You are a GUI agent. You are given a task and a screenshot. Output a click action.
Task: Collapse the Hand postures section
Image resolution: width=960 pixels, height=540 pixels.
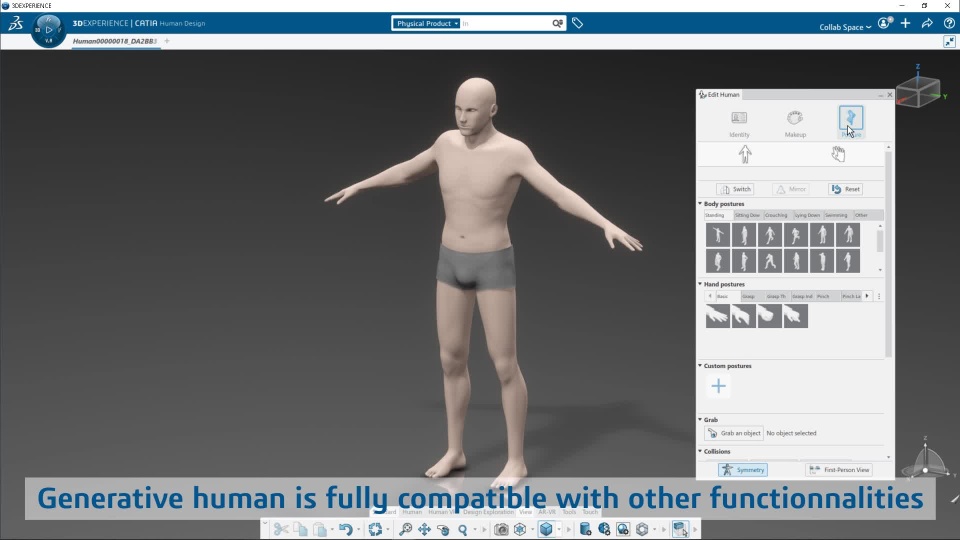[x=700, y=283]
